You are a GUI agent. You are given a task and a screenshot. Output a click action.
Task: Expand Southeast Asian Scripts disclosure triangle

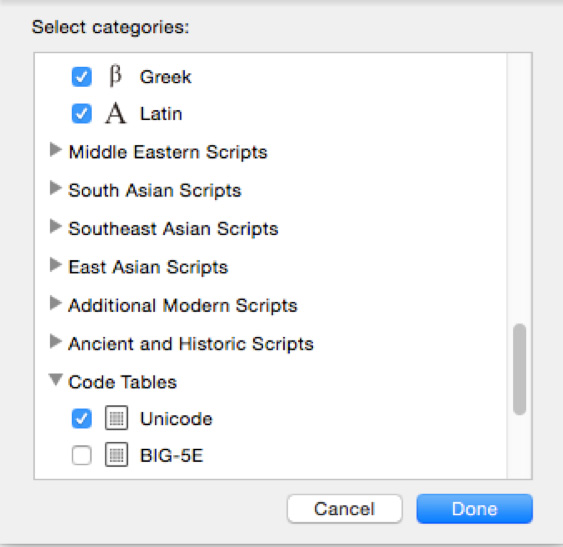pos(55,227)
